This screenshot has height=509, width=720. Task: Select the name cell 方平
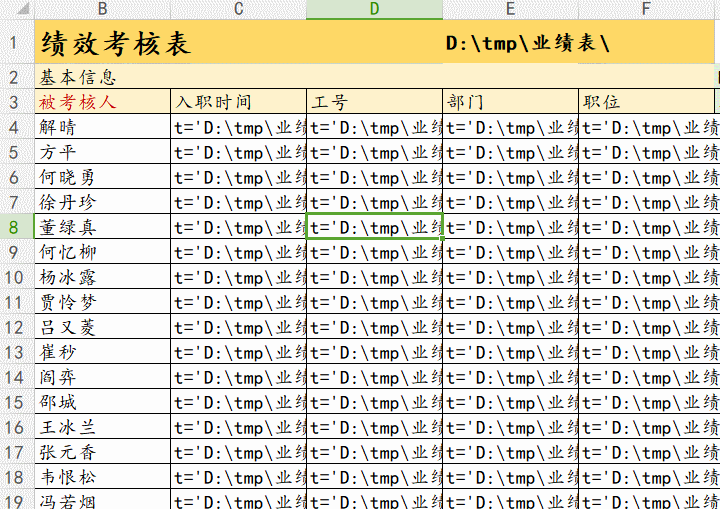pyautogui.click(x=102, y=152)
